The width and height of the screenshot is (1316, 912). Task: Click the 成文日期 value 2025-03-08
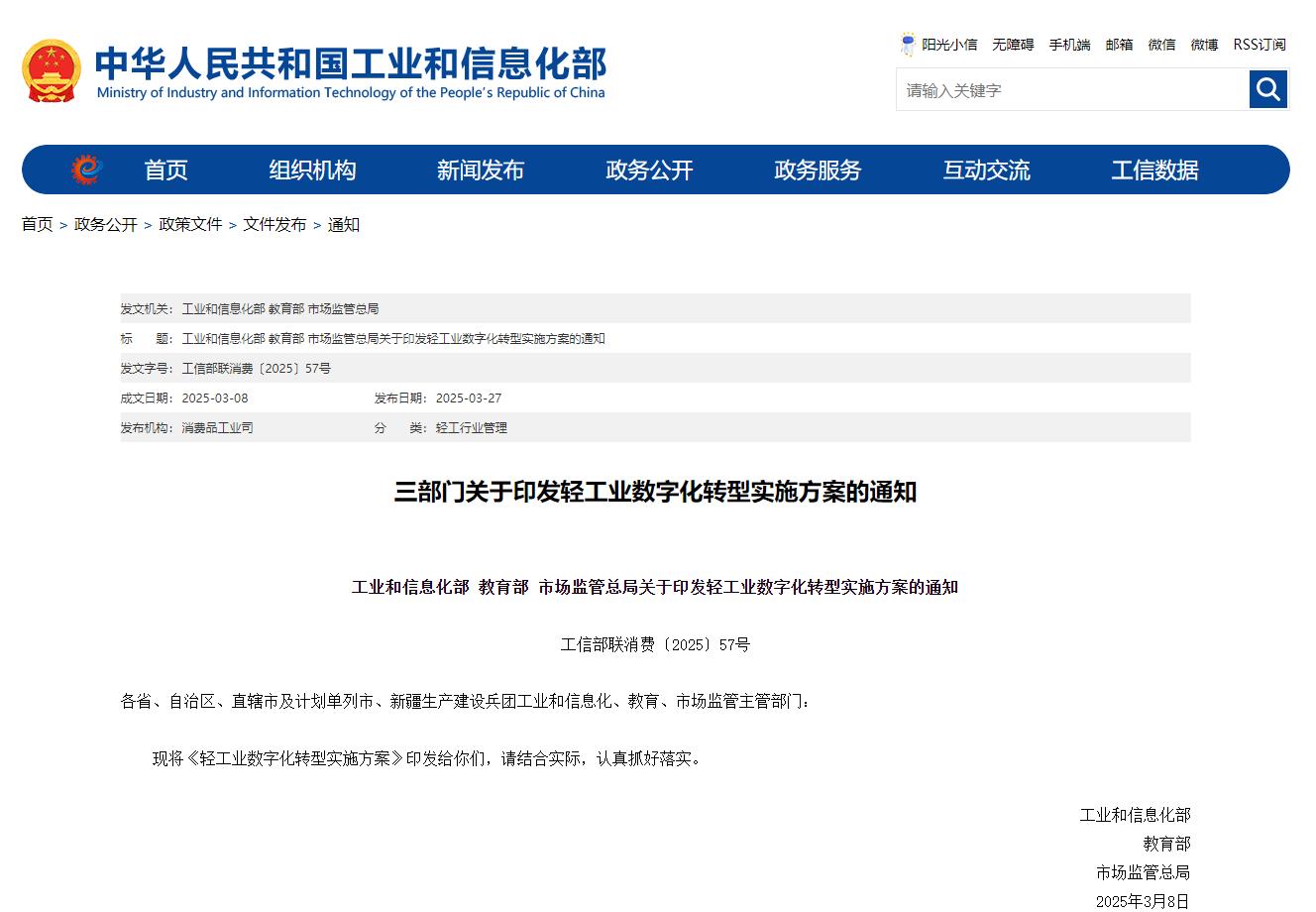point(215,399)
